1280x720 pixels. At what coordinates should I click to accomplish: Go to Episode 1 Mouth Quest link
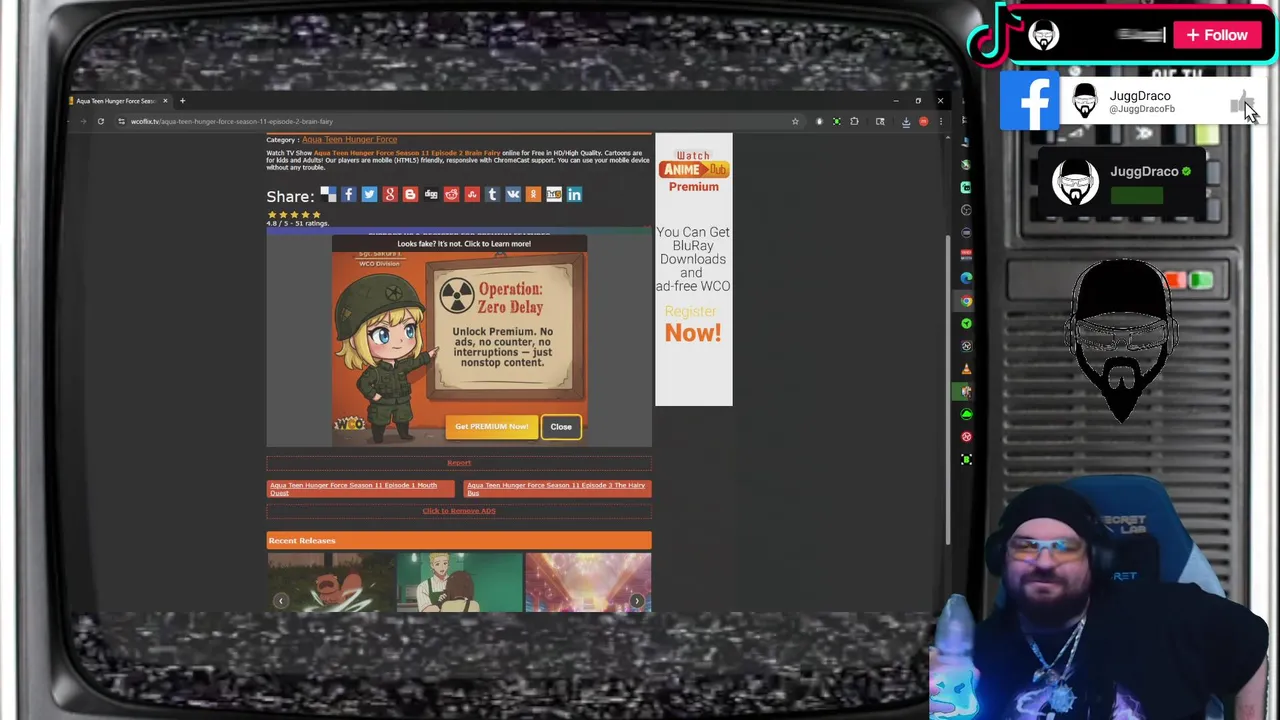(x=360, y=488)
